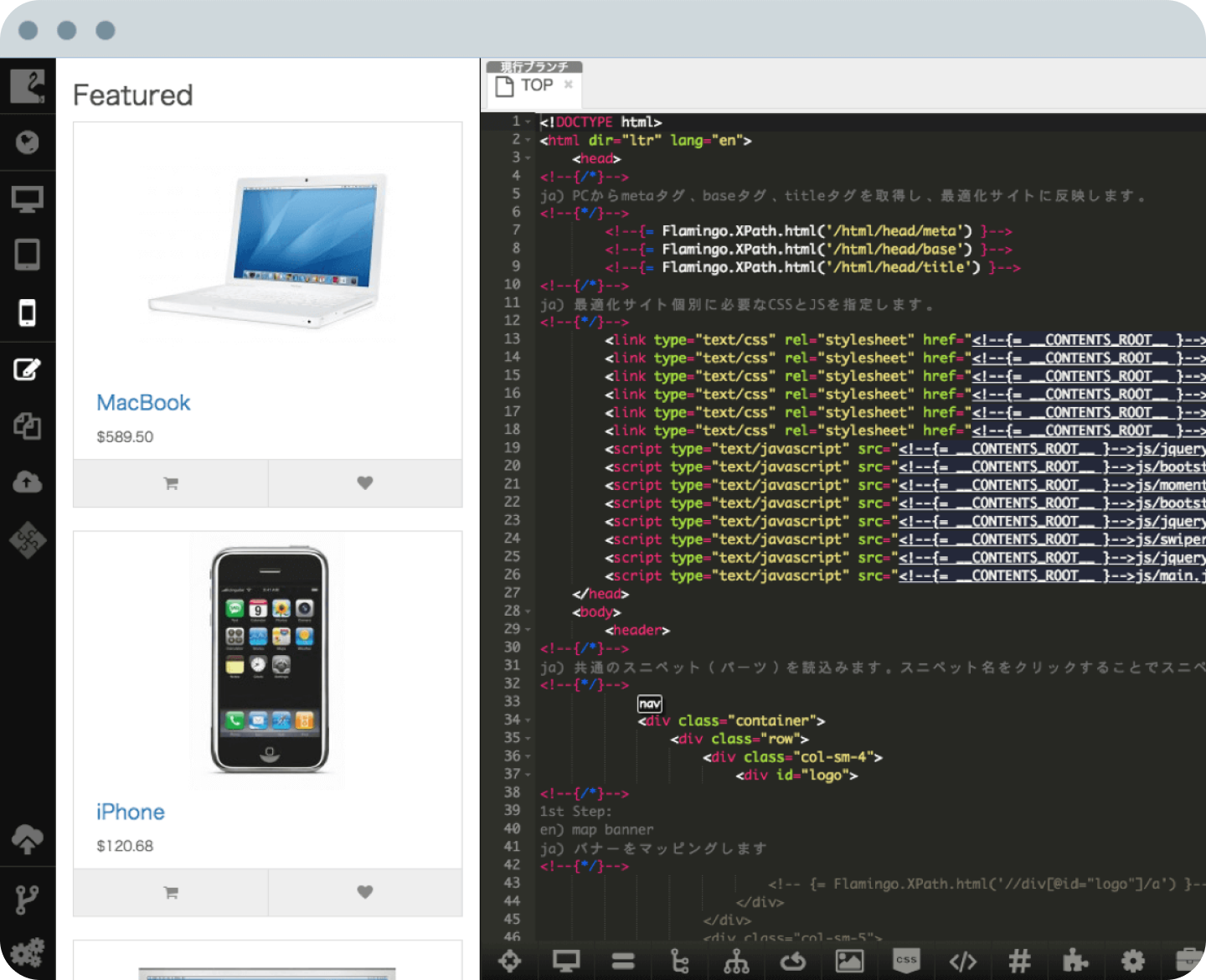The width and height of the screenshot is (1206, 980).
Task: Collapse code fold at line 3 head
Action: [528, 158]
